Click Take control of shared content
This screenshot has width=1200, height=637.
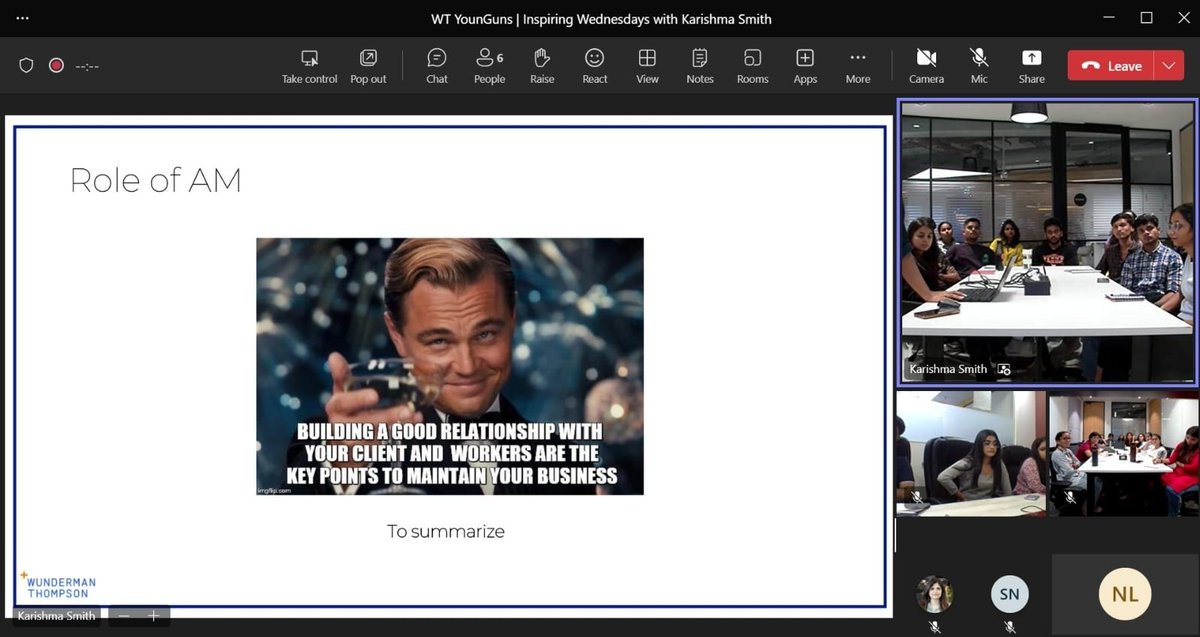point(309,67)
